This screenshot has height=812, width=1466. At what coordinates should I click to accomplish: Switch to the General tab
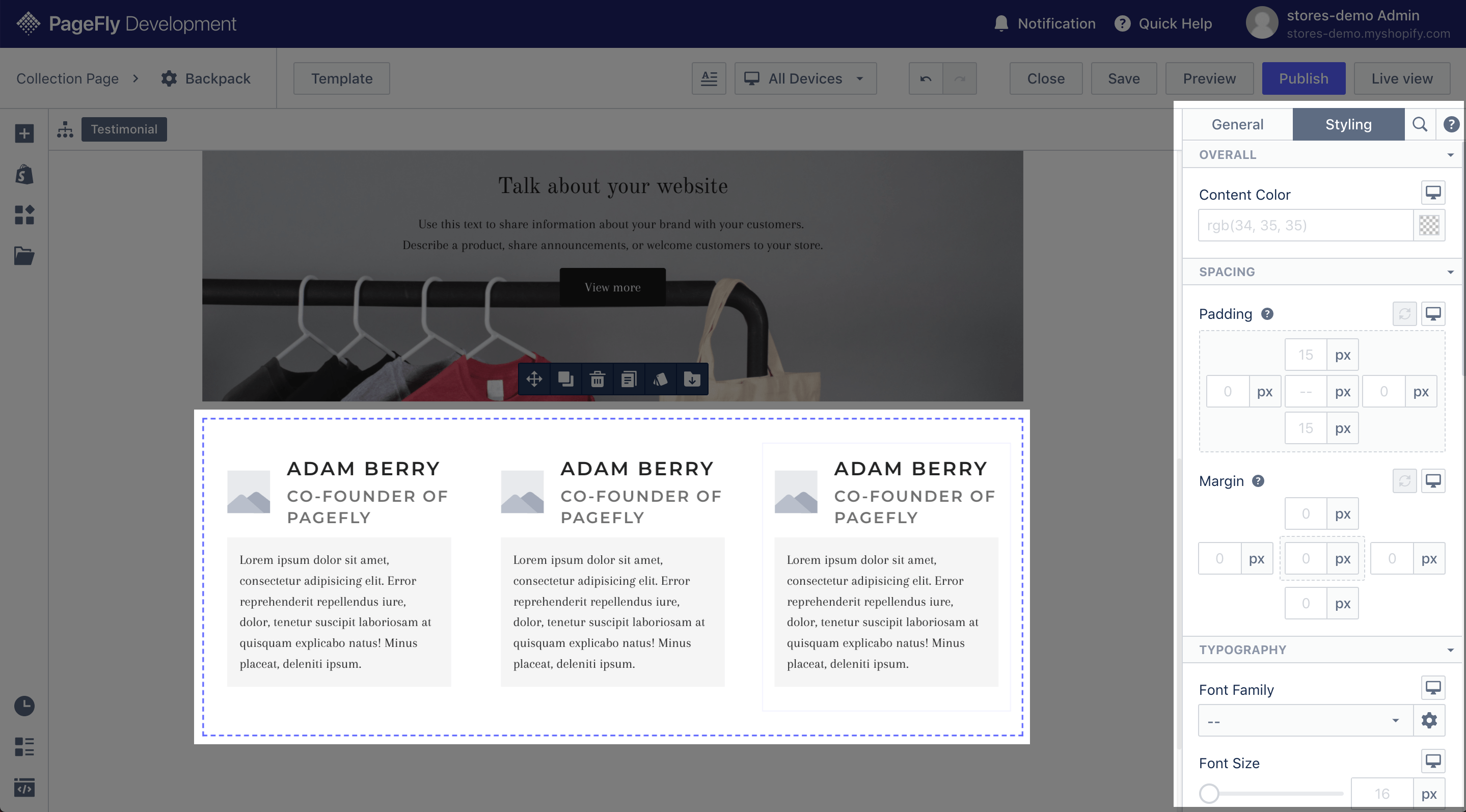pyautogui.click(x=1237, y=124)
